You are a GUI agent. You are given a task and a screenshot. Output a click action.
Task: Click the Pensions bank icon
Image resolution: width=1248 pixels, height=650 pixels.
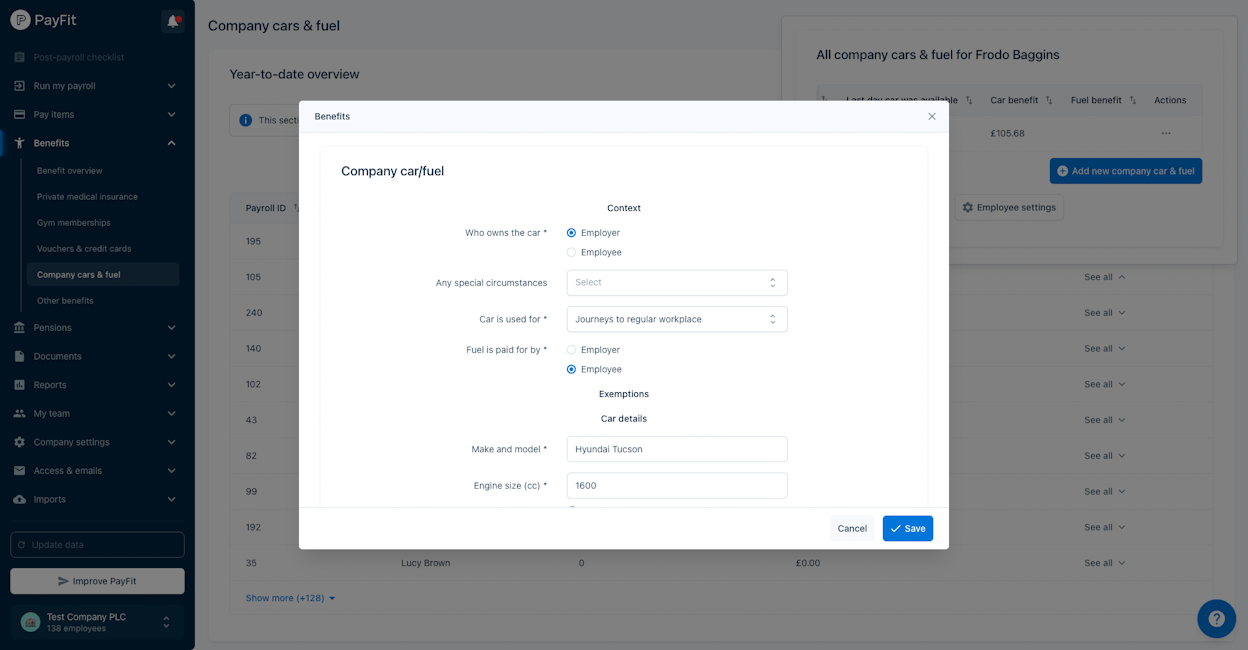(x=19, y=328)
